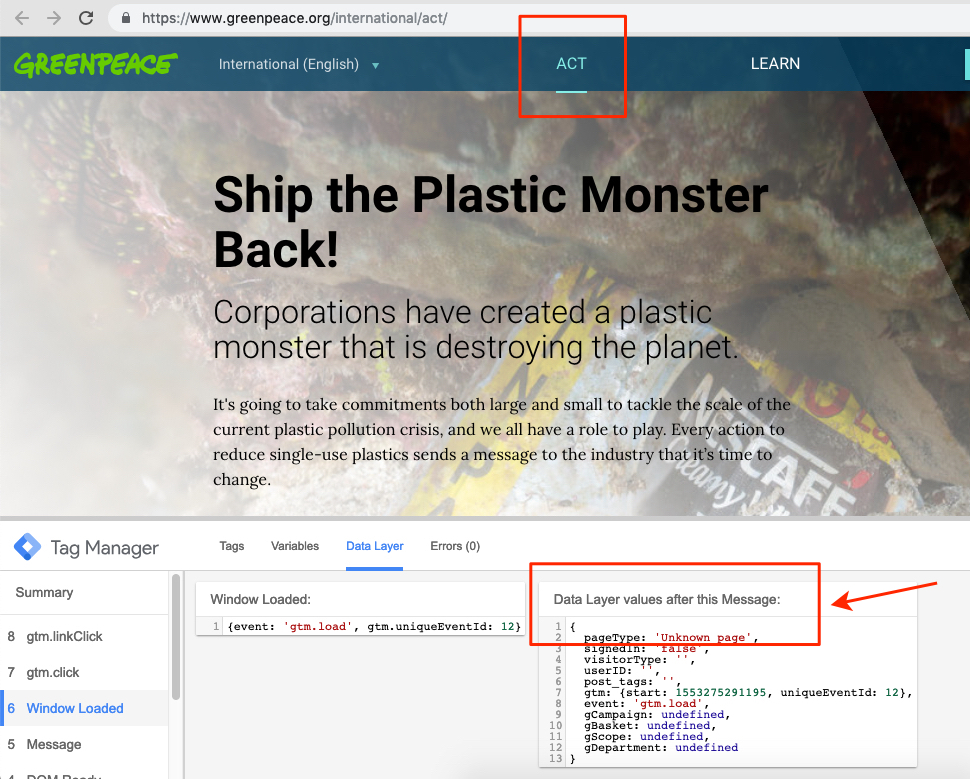Open the Errors (0) tab

[x=455, y=546]
